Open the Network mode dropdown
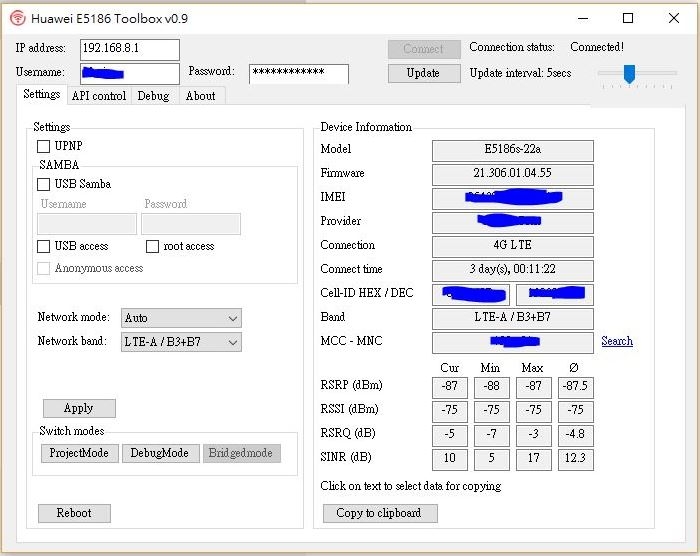 coord(181,318)
